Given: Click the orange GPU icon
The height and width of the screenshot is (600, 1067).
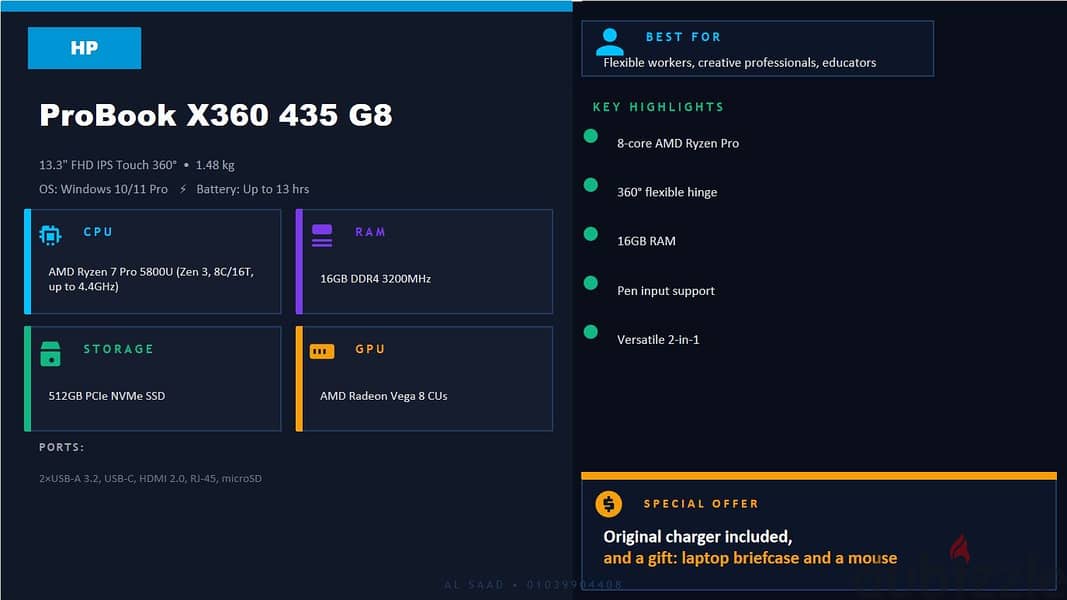Looking at the screenshot, I should (322, 351).
